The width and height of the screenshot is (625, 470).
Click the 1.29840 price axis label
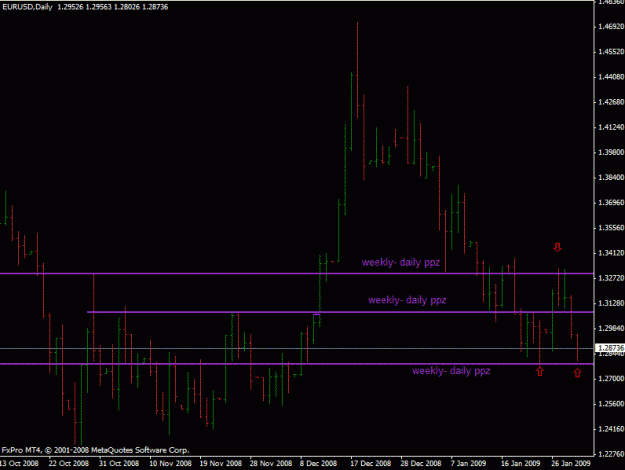click(x=611, y=328)
